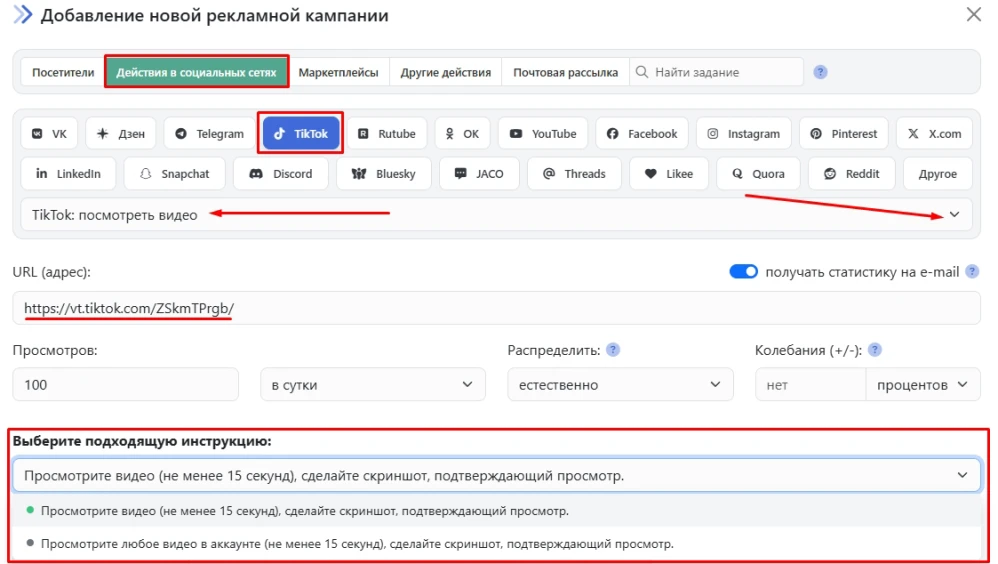998x564 pixels.
Task: Click the Другое network button
Action: 938,174
